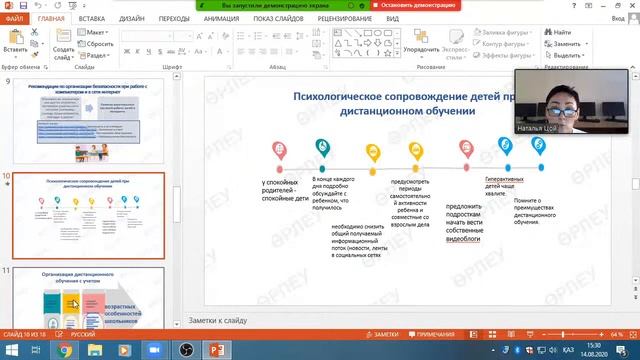
Task: Open the font name combo box
Action: click(x=147, y=36)
